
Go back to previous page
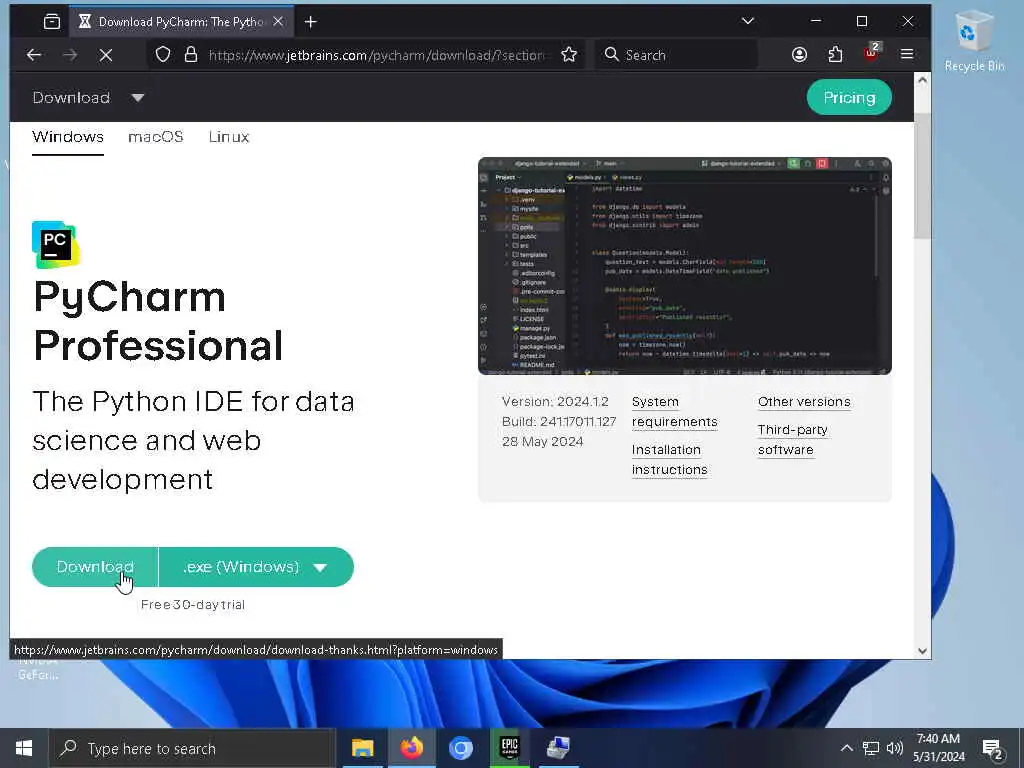point(34,55)
